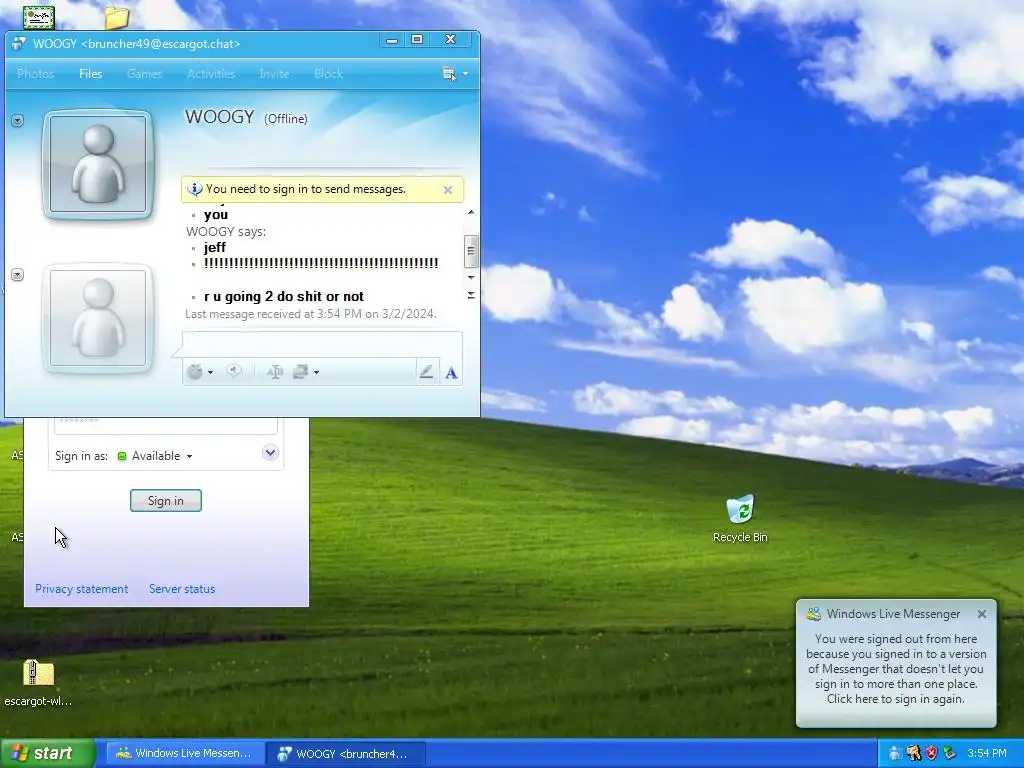The height and width of the screenshot is (768, 1024).
Task: Click the conversation window title icon
Action: click(x=19, y=44)
